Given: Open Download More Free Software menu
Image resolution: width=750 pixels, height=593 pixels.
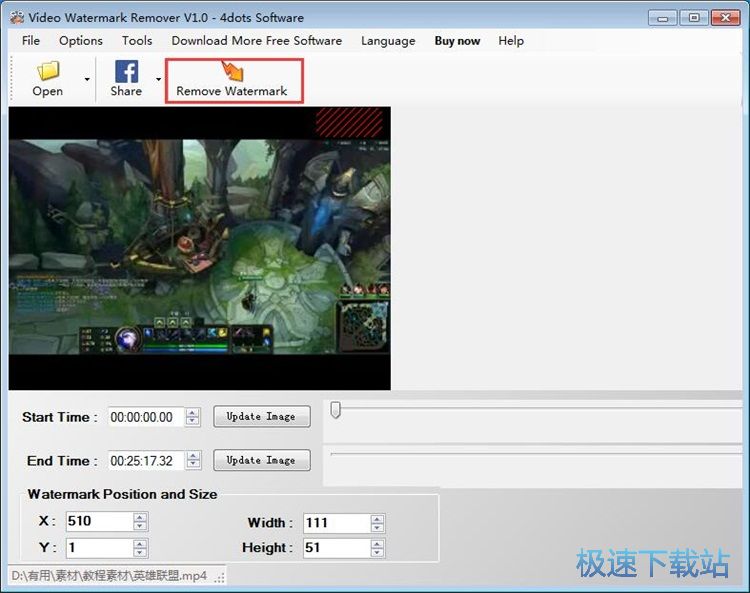Looking at the screenshot, I should pos(256,41).
